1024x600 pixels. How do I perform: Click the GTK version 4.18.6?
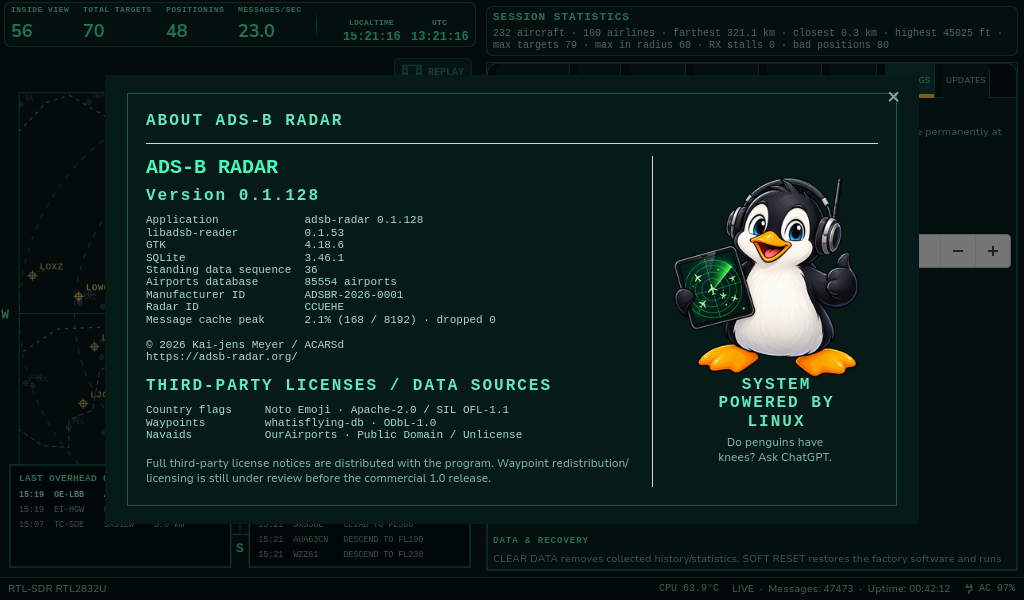pyautogui.click(x=324, y=245)
